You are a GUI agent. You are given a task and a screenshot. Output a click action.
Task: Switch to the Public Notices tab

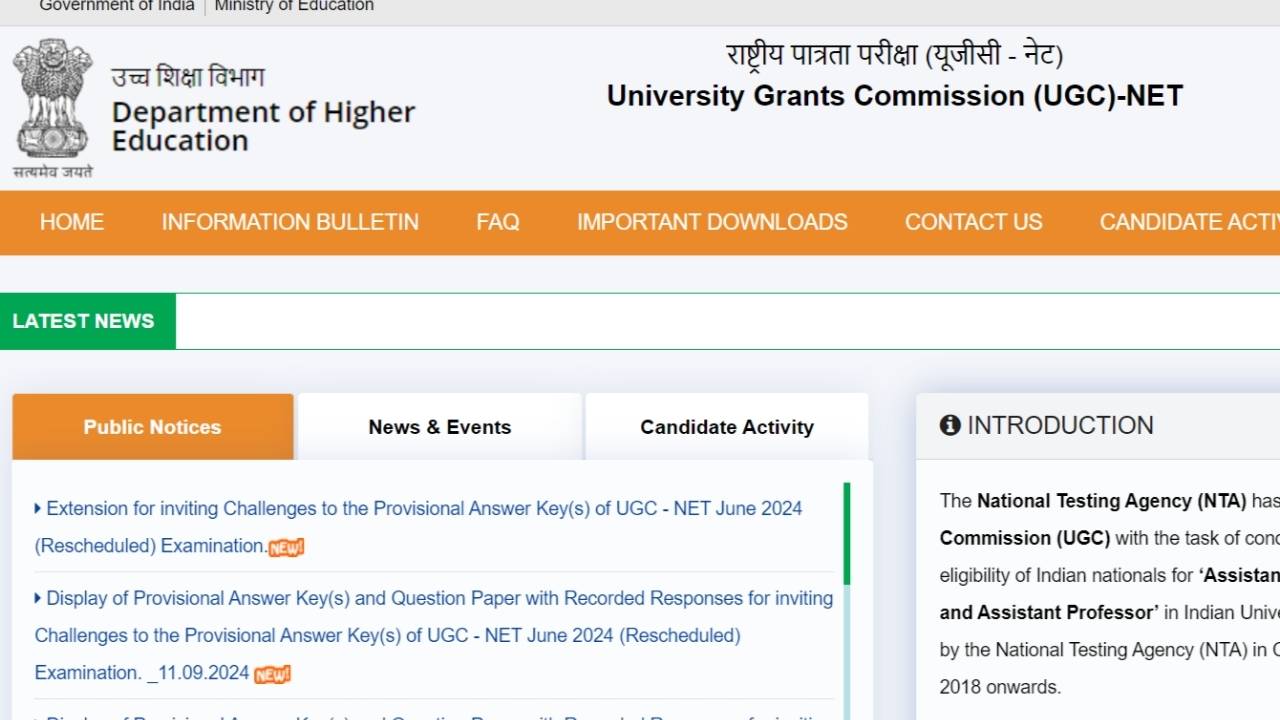click(x=152, y=427)
